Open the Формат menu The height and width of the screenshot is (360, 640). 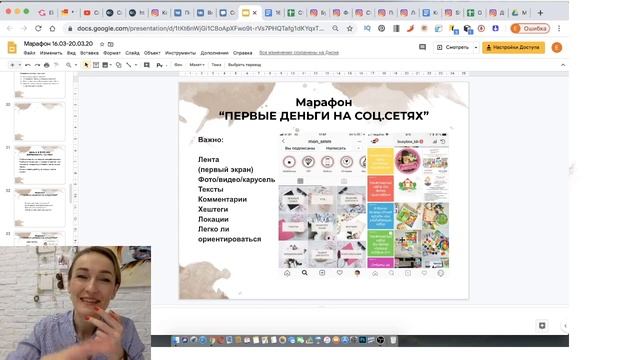[112, 53]
